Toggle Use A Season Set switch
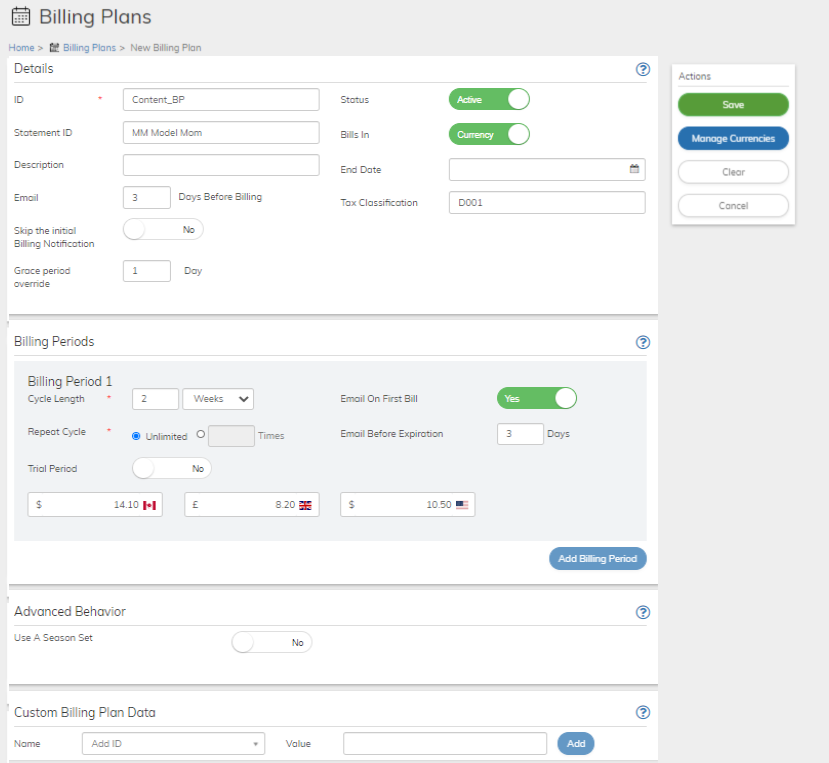The height and width of the screenshot is (763, 829). coord(272,642)
